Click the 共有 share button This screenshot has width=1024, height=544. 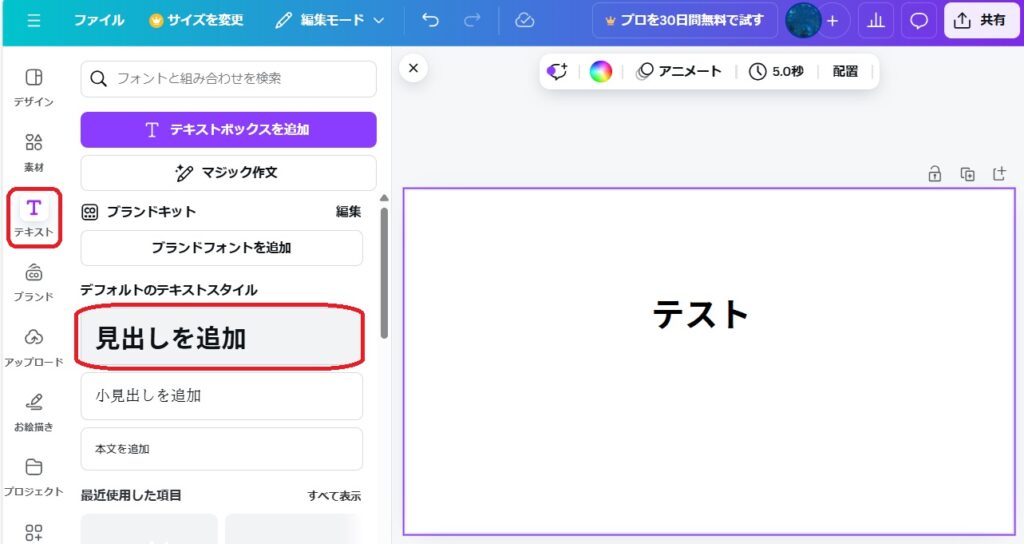point(980,21)
